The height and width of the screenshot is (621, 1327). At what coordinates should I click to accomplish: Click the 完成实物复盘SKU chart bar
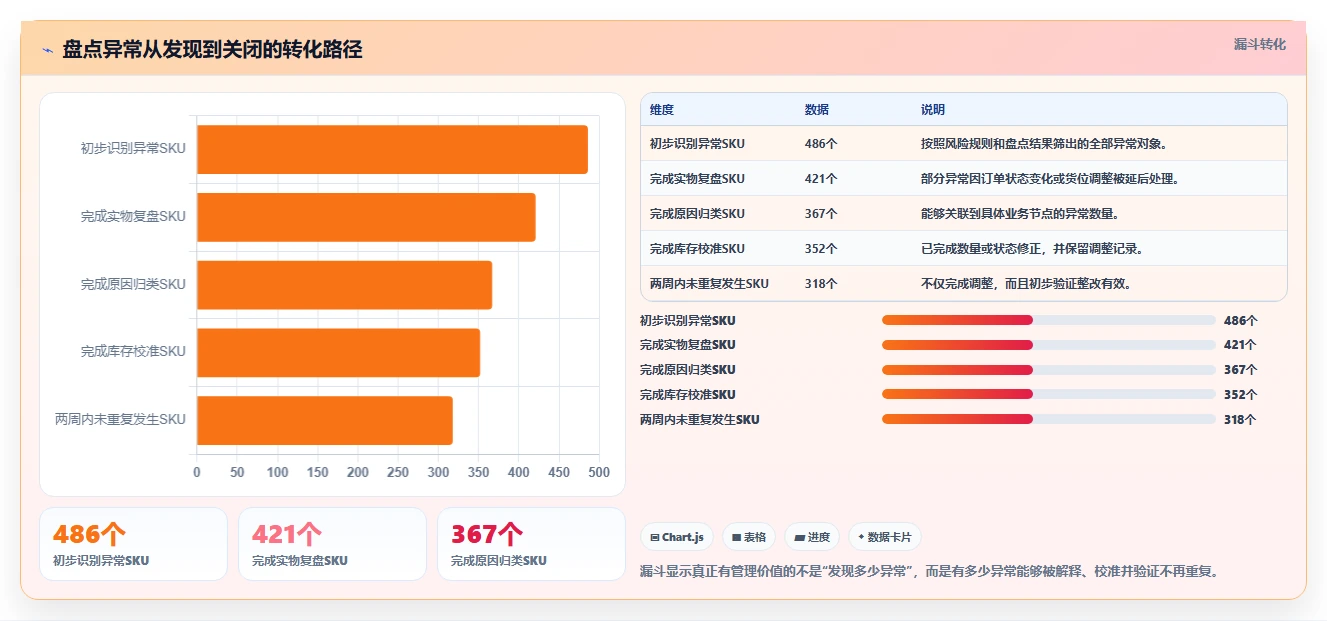(366, 217)
